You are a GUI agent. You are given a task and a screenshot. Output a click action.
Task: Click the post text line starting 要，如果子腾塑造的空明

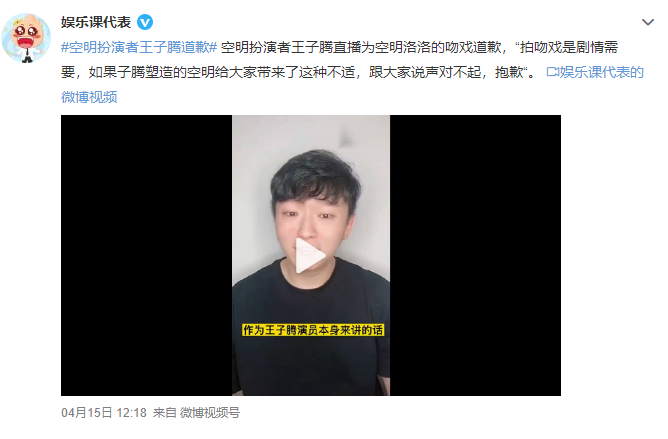(x=298, y=72)
